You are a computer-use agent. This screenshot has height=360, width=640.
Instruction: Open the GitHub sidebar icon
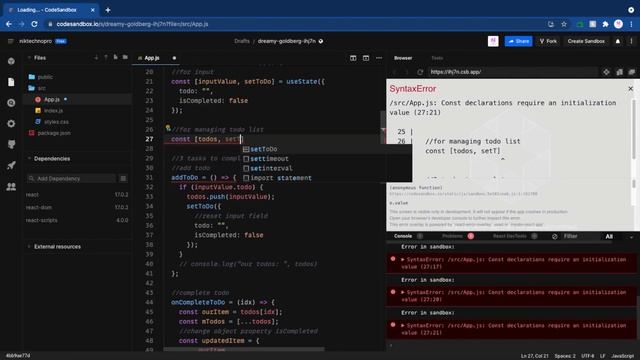[11, 144]
